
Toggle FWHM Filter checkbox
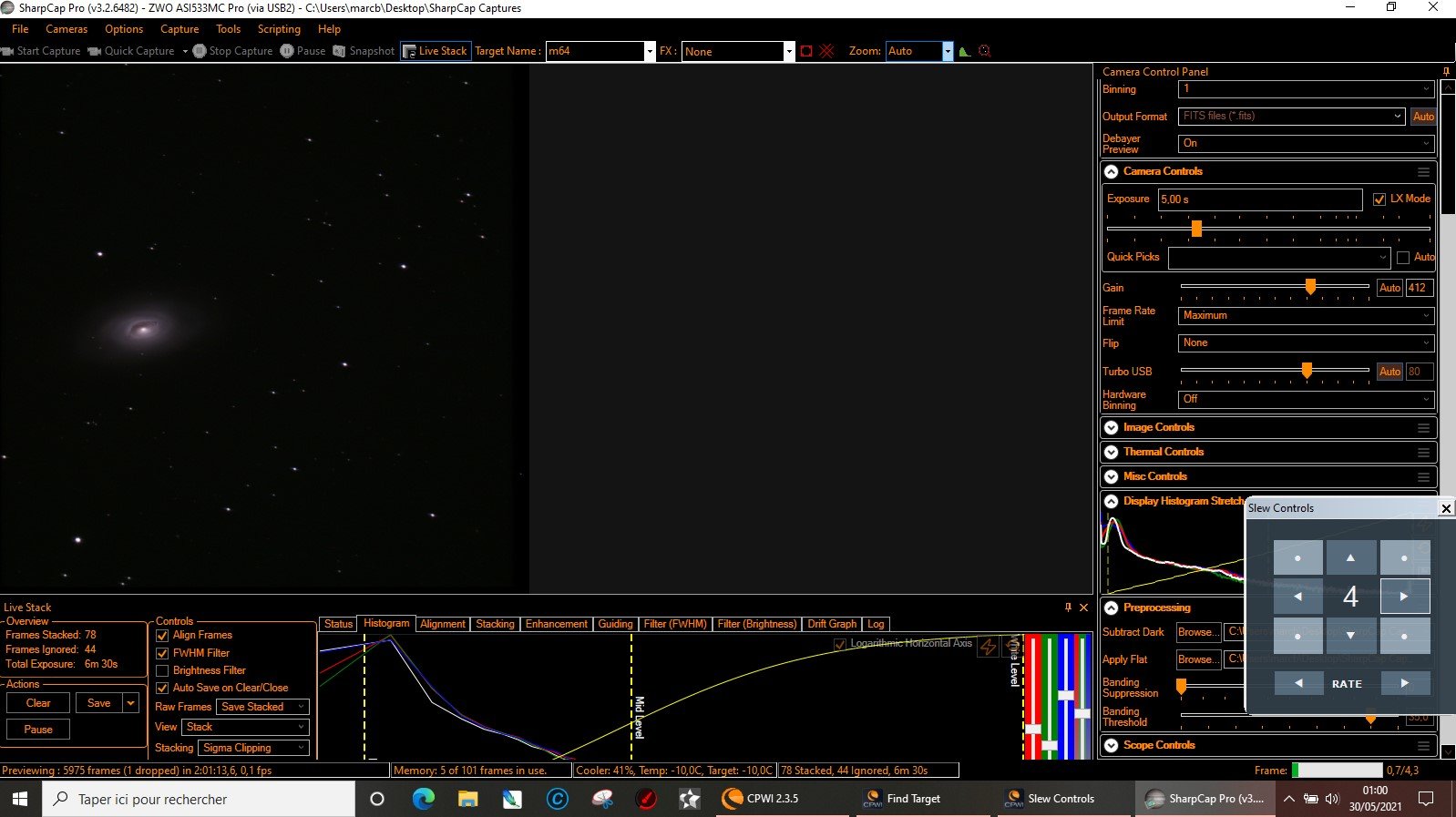pos(162,653)
